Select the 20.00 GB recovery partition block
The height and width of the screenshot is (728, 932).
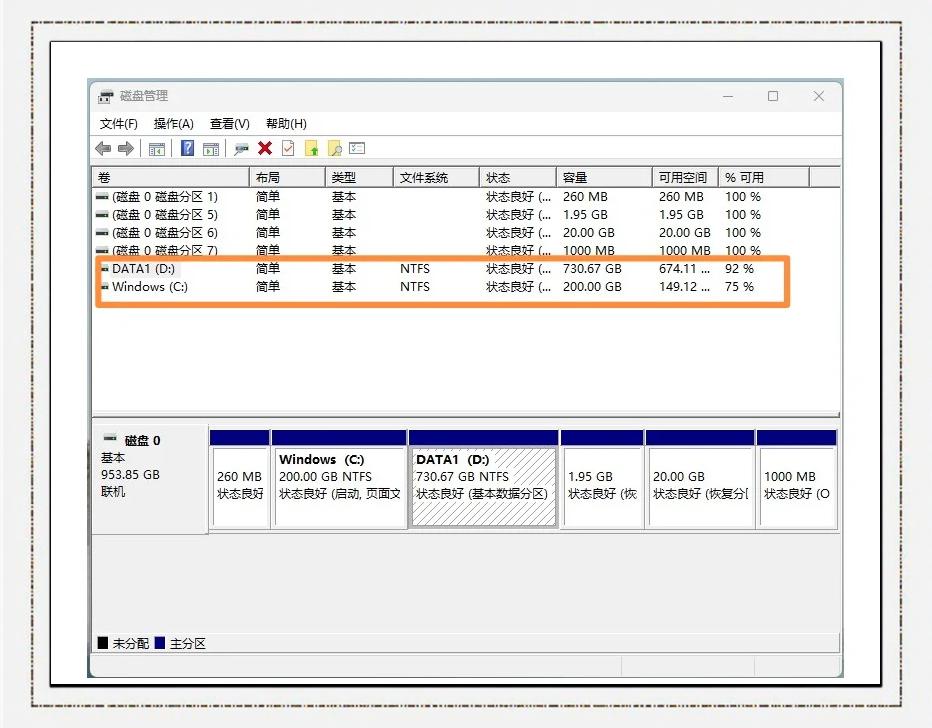[700, 485]
